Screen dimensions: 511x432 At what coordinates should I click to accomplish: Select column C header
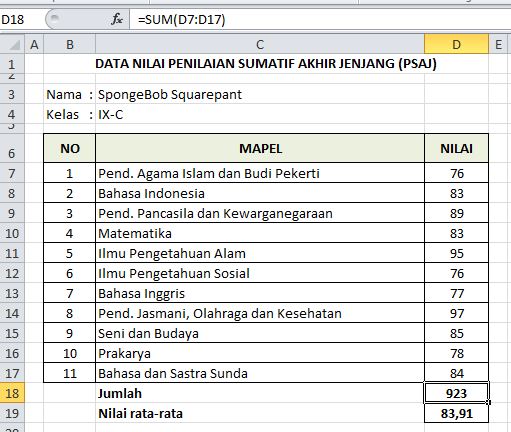coord(260,44)
